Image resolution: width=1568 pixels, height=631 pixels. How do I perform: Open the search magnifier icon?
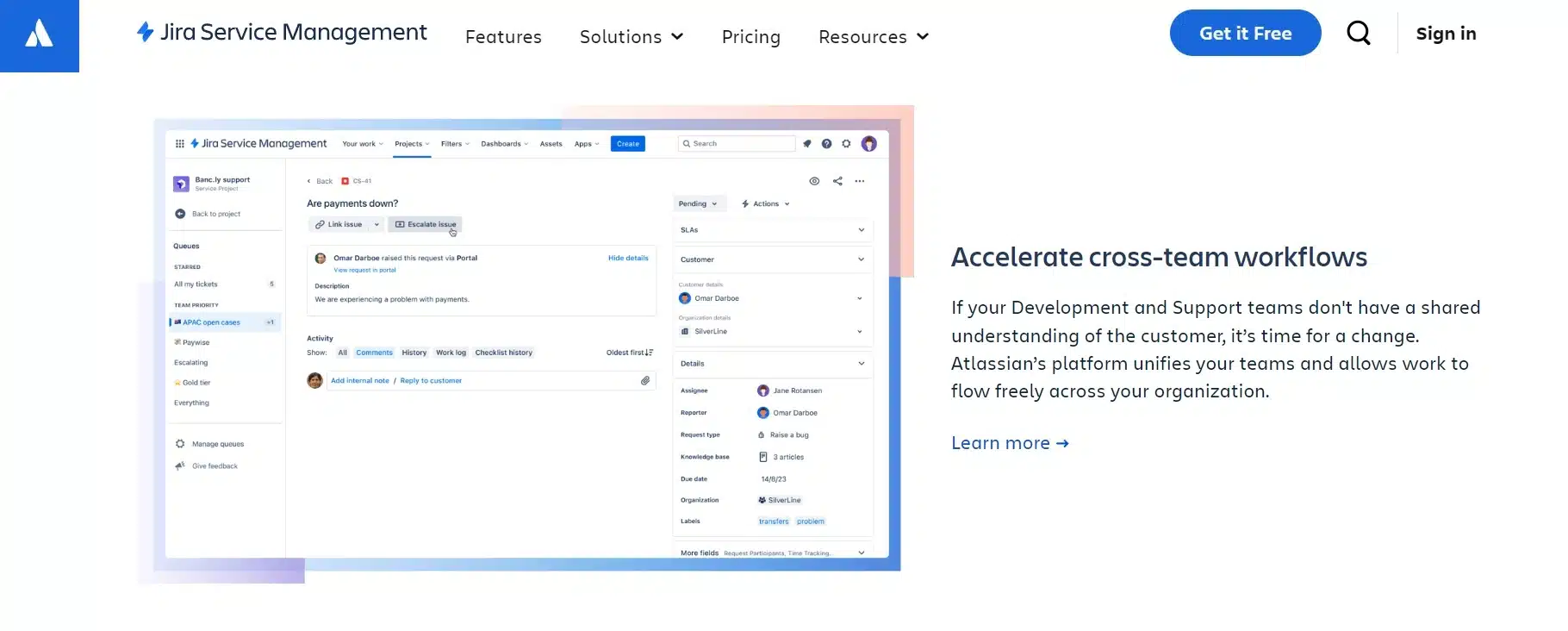[1359, 34]
